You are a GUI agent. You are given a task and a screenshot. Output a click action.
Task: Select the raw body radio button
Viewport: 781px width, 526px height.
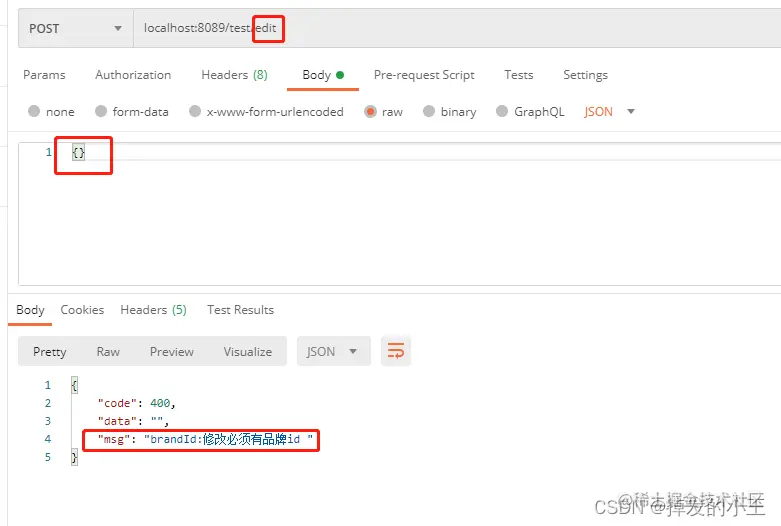tap(370, 111)
